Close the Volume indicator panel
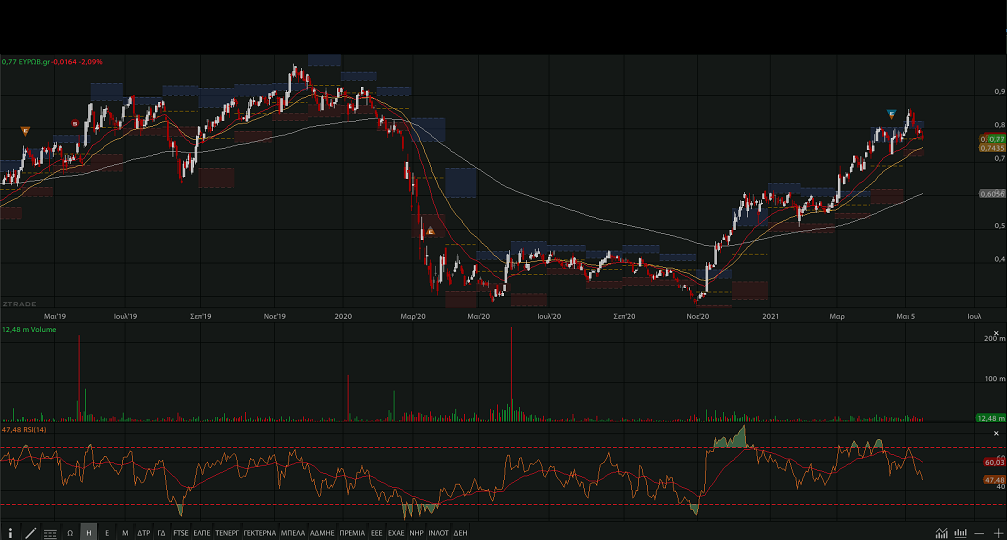 (x=996, y=329)
